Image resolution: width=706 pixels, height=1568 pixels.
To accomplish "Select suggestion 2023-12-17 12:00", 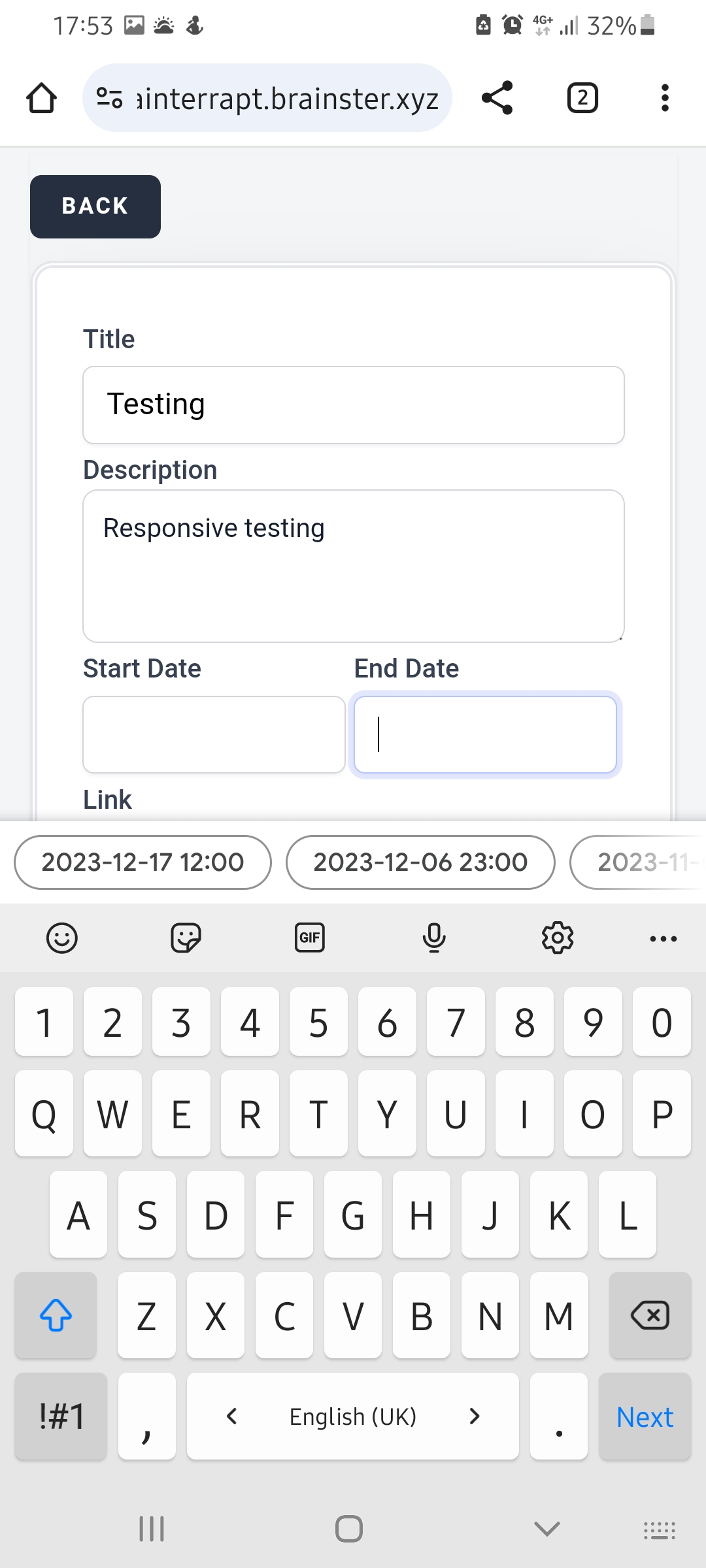I will [x=143, y=862].
